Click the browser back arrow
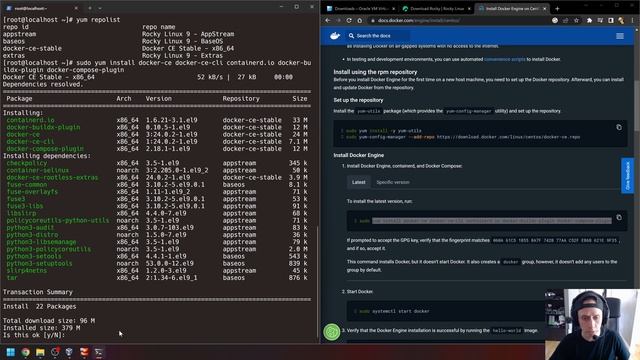Screen dimensions: 640x360 coord(328,20)
